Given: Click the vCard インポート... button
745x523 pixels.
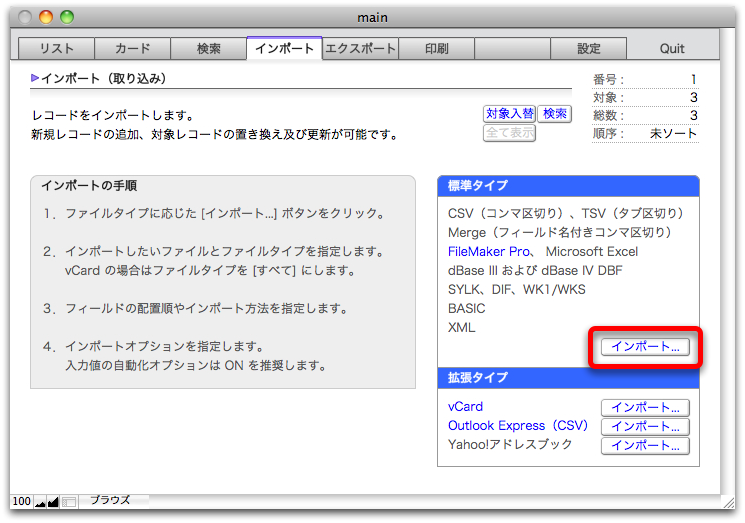Looking at the screenshot, I should [x=645, y=408].
